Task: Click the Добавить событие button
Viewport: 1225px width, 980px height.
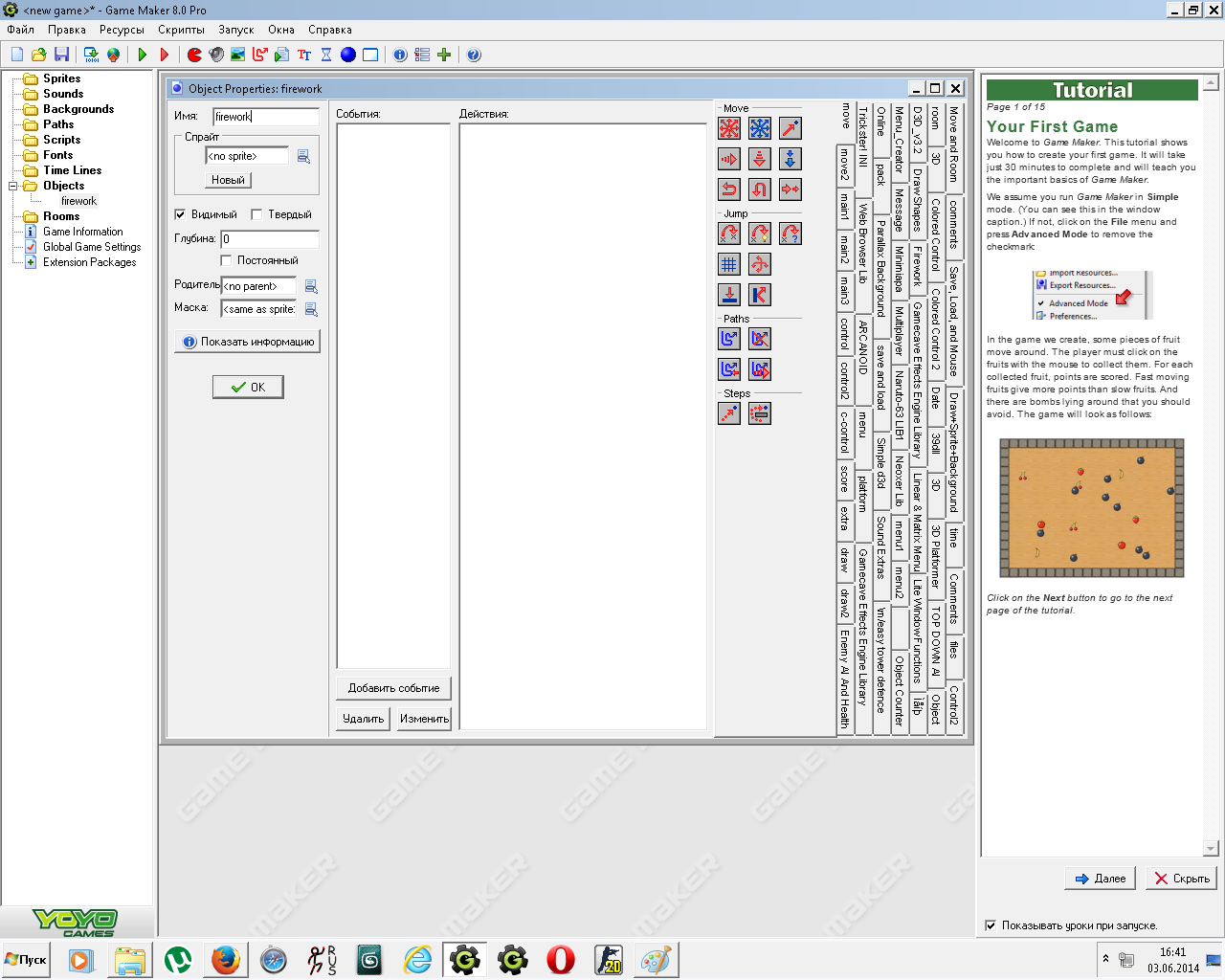Action: 393,688
